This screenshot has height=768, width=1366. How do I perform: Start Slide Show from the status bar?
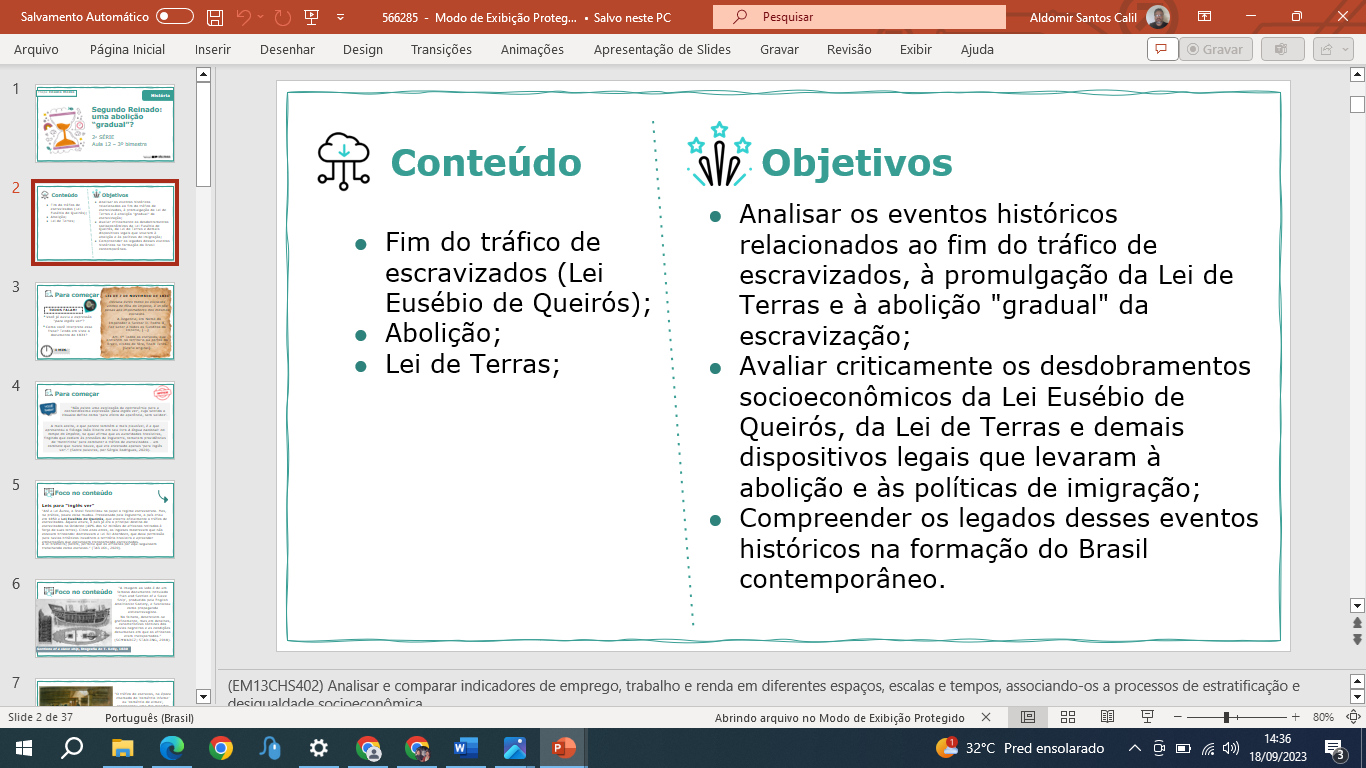coord(1147,717)
